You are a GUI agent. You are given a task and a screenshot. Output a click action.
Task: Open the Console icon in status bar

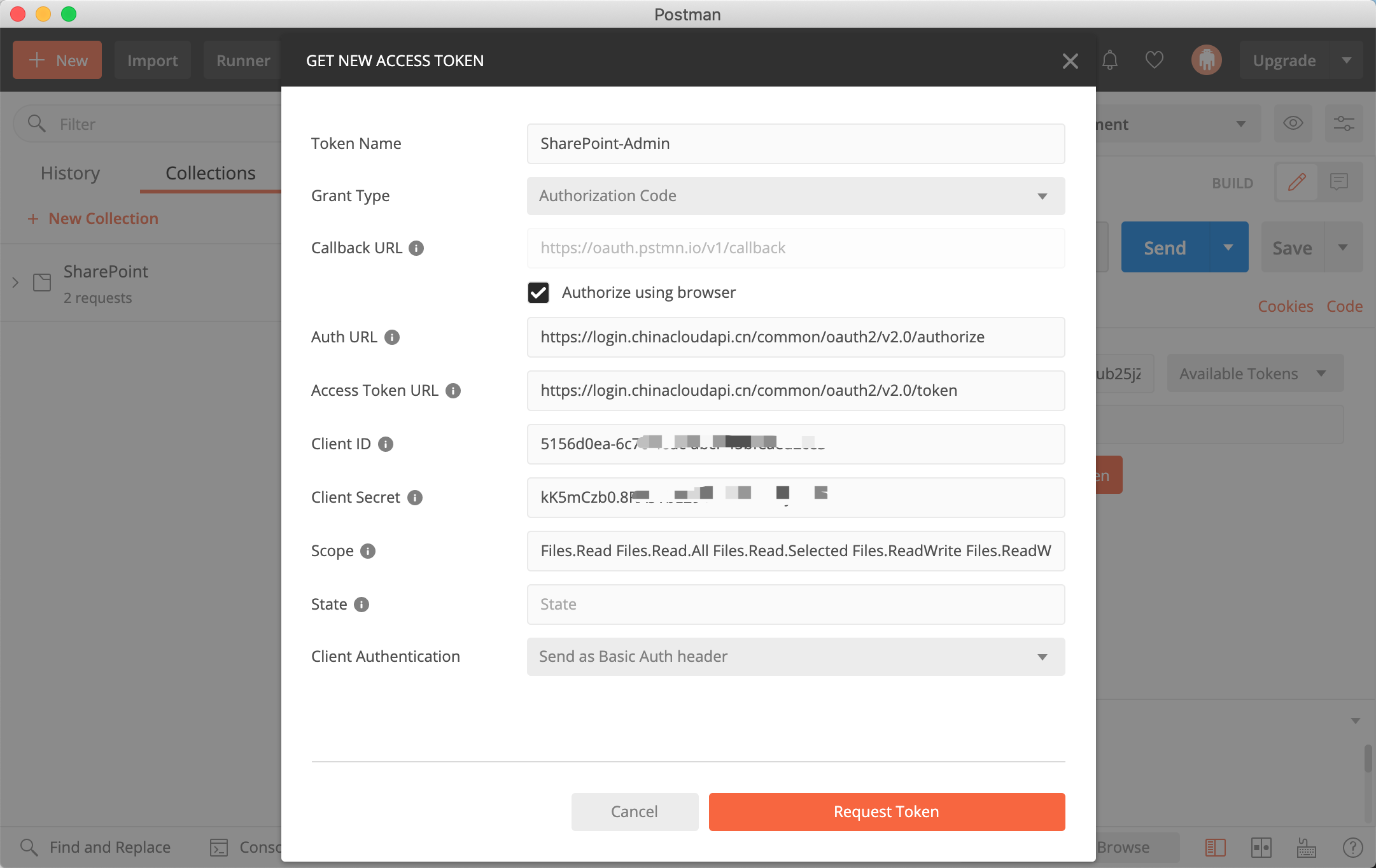pyautogui.click(x=219, y=848)
